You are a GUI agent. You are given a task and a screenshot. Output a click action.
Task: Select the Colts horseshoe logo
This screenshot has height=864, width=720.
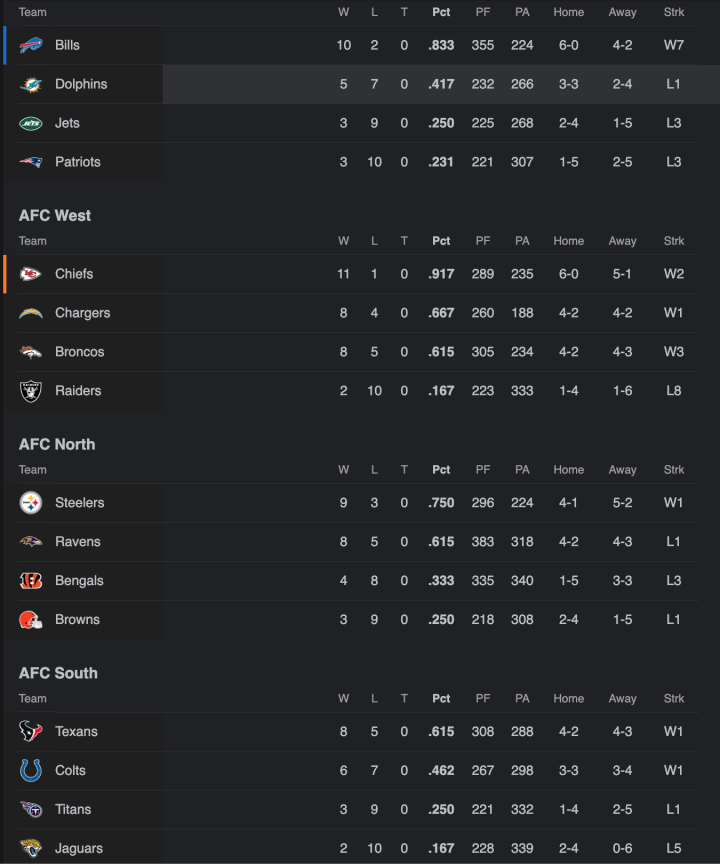(31, 770)
